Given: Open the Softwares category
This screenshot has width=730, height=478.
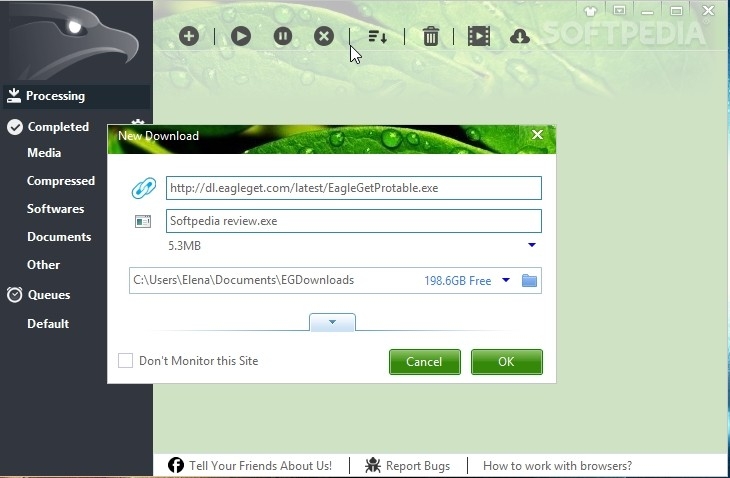Looking at the screenshot, I should coord(55,209).
